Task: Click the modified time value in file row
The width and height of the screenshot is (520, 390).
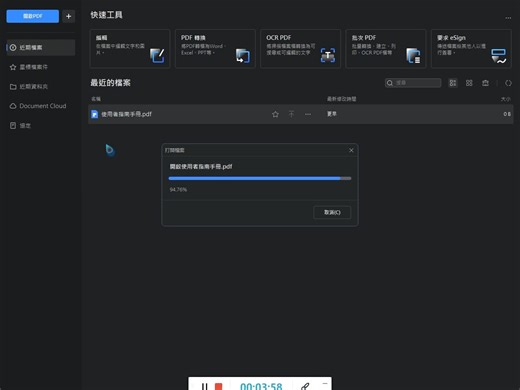Action: (332, 114)
